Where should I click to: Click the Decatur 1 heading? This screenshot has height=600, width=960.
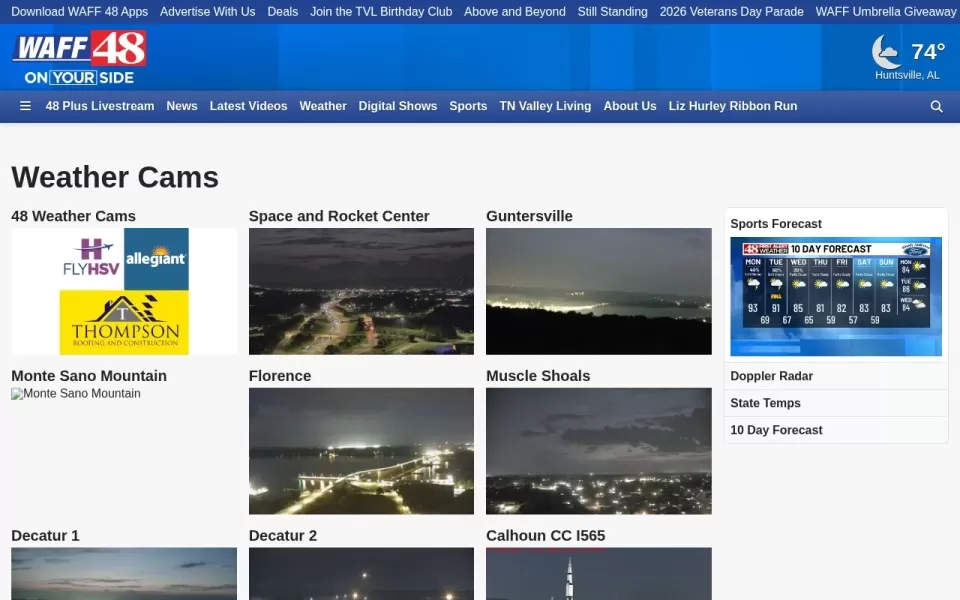[x=45, y=536]
